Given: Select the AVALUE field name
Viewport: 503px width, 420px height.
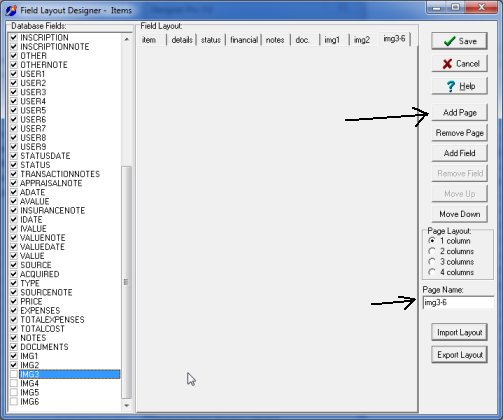Looking at the screenshot, I should 35,201.
